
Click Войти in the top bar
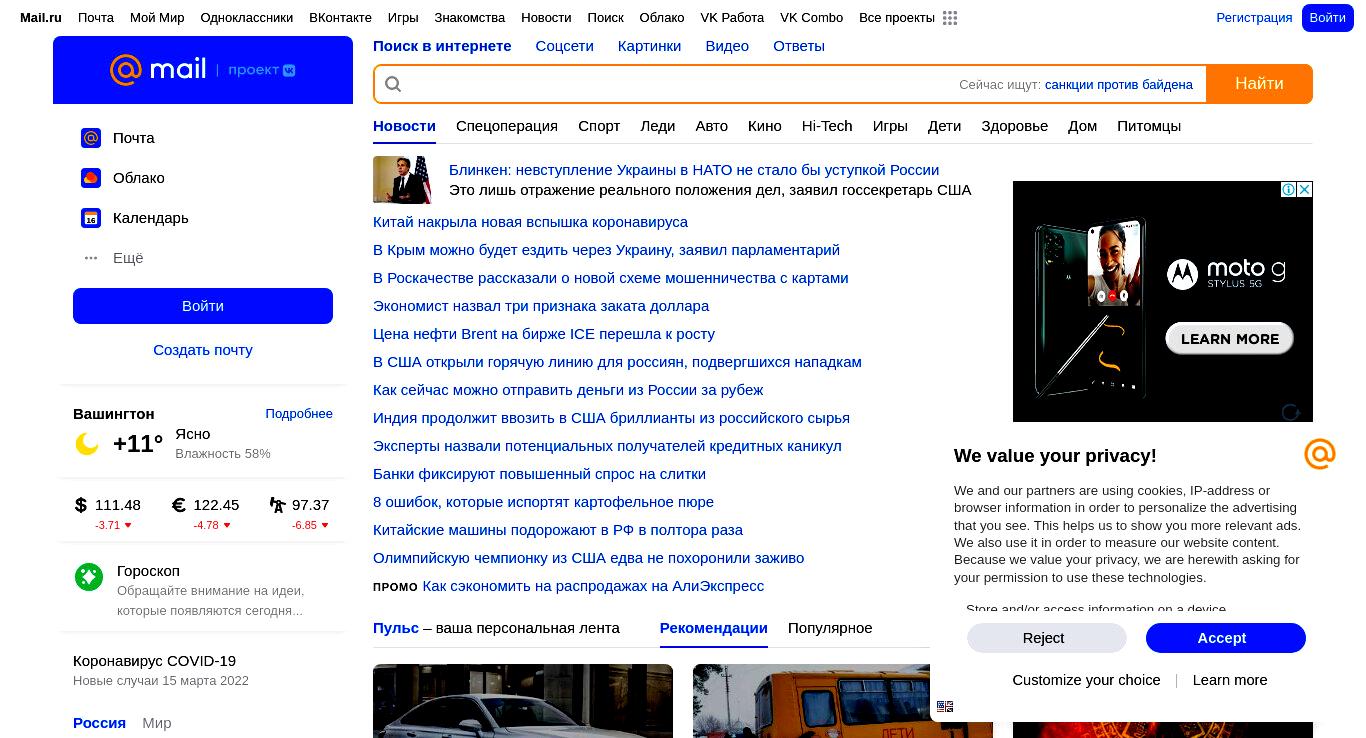pos(1327,18)
